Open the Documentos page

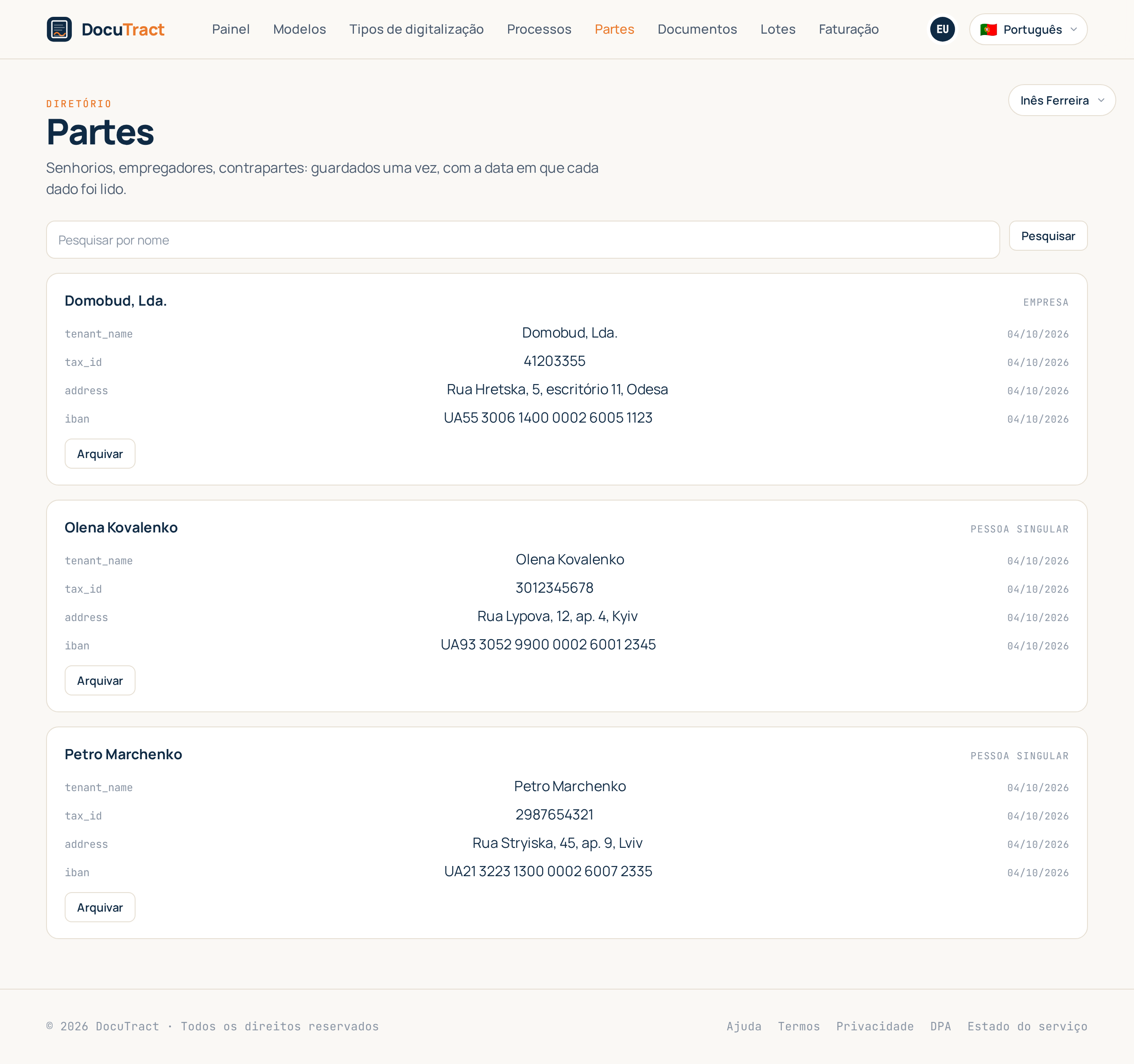coord(697,29)
